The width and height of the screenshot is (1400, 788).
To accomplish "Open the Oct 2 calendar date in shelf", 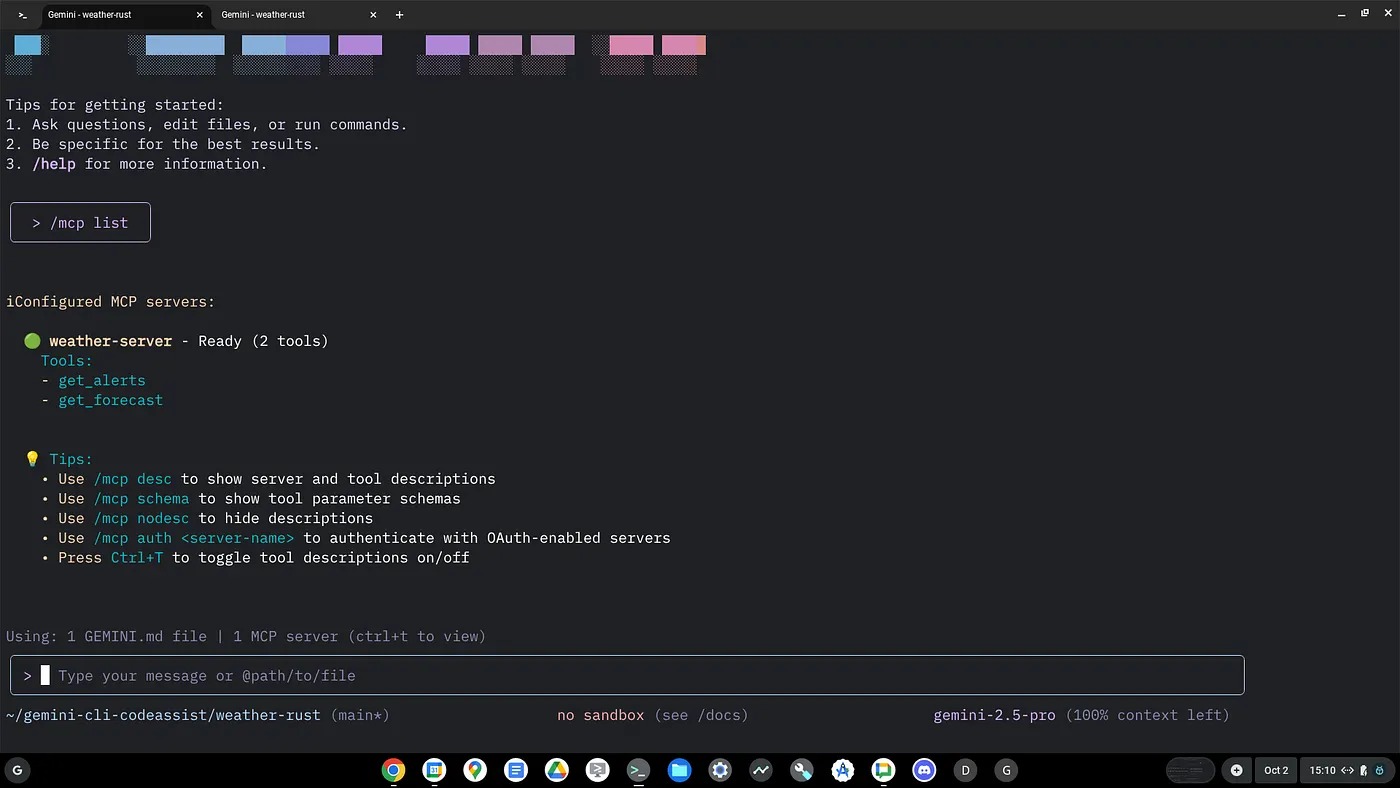I will [1276, 770].
